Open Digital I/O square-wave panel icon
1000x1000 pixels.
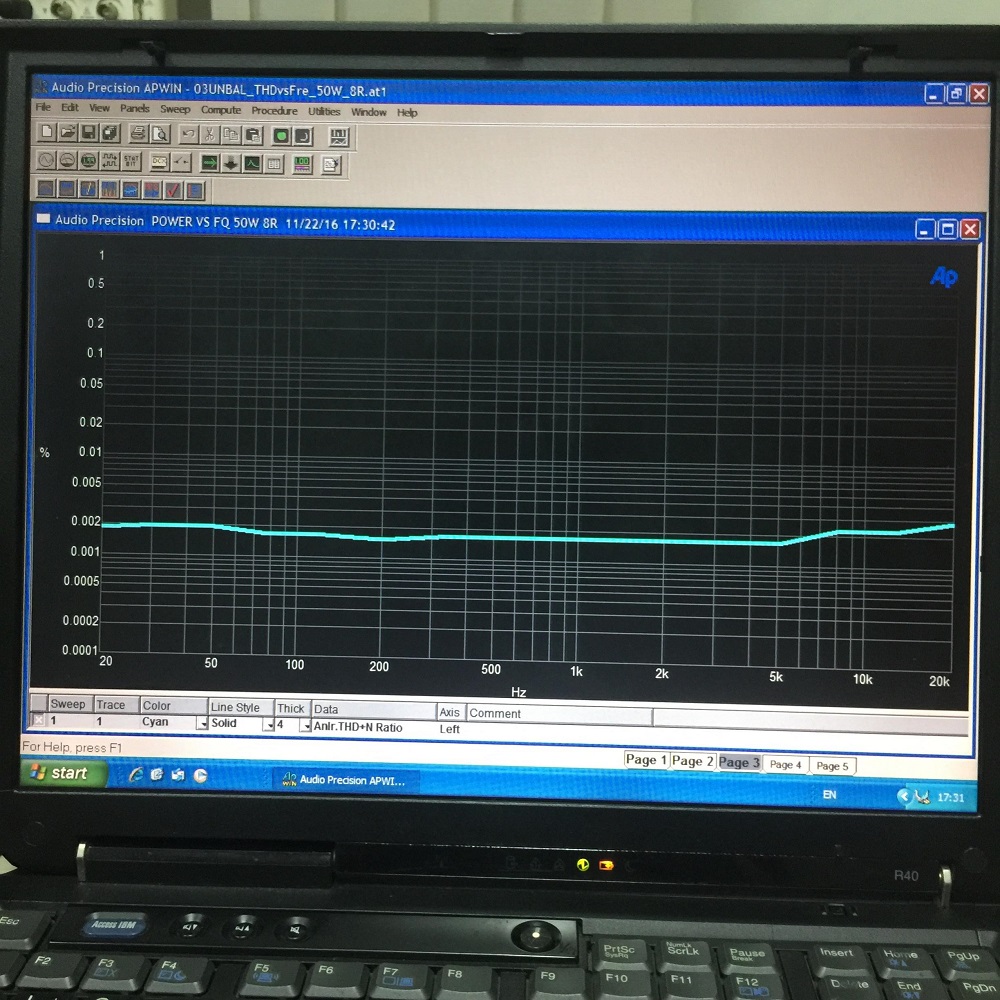[x=110, y=161]
